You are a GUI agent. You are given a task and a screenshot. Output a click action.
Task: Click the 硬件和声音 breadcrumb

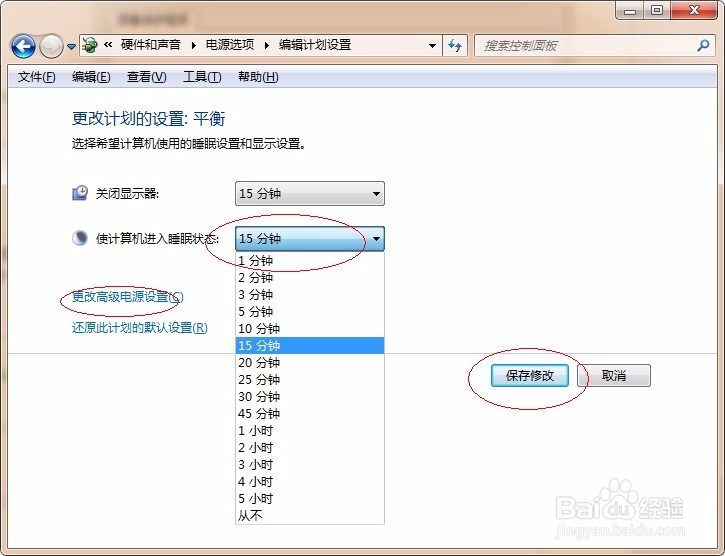[x=150, y=45]
